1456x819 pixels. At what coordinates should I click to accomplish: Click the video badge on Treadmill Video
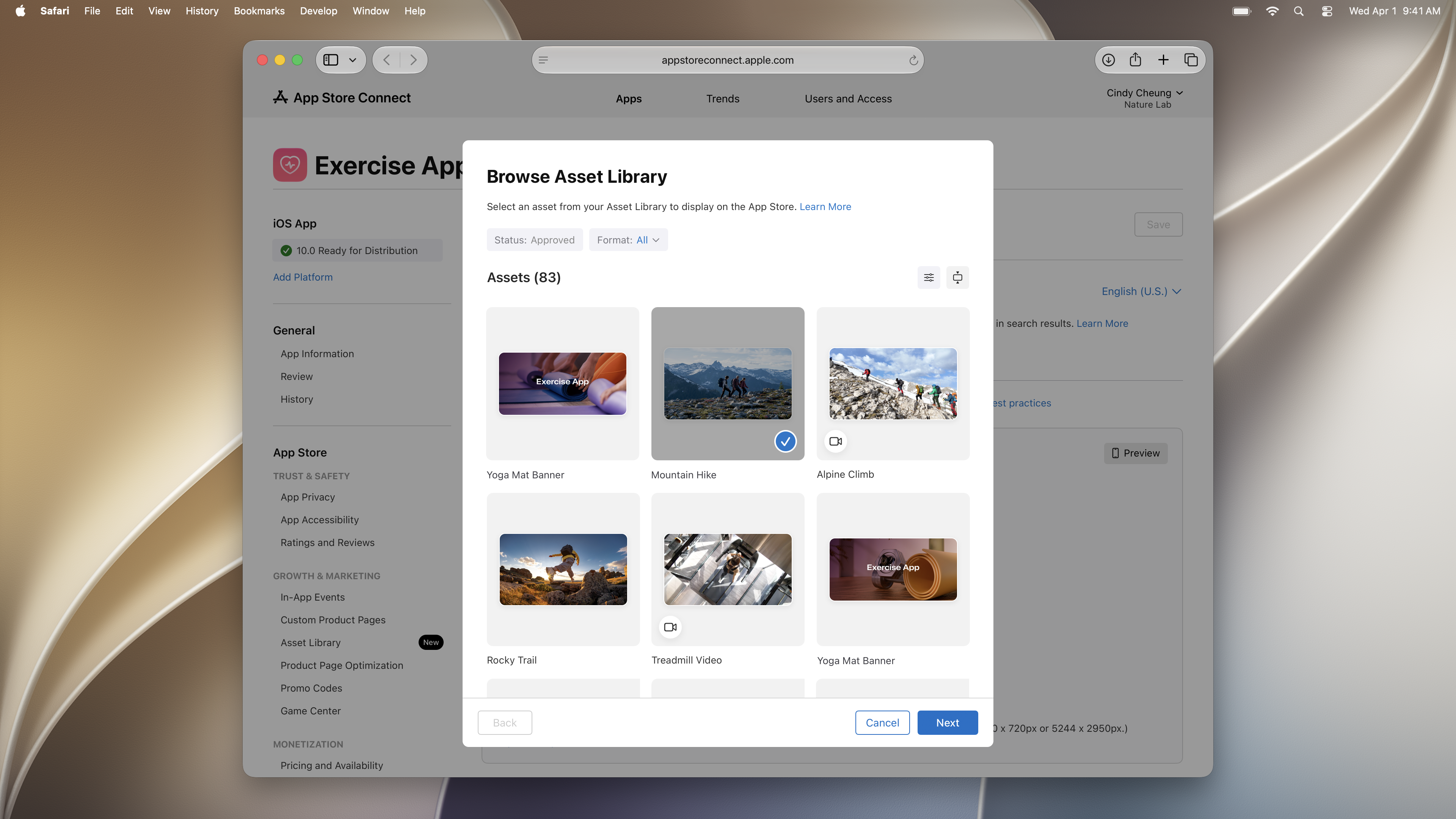pyautogui.click(x=670, y=628)
